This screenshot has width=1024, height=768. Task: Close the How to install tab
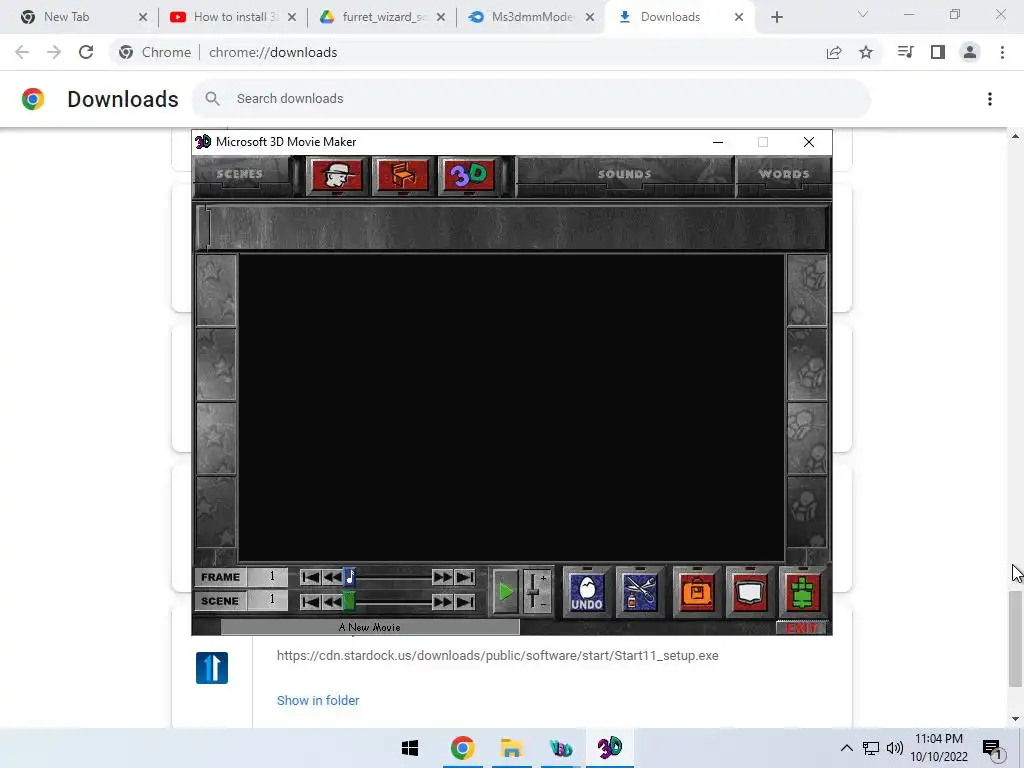click(292, 17)
